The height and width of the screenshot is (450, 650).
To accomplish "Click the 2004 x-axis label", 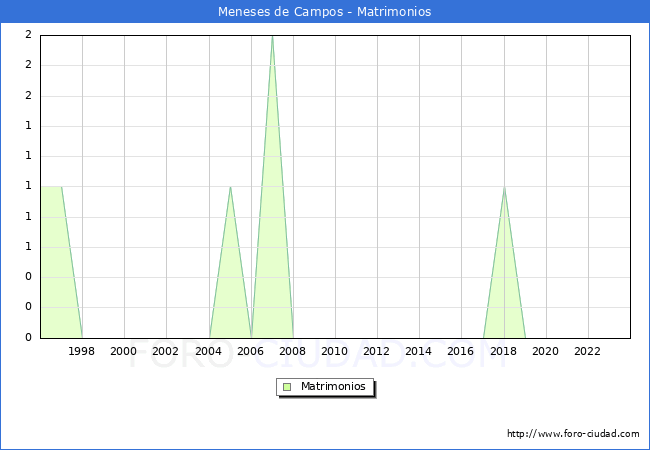I will click(x=209, y=351).
